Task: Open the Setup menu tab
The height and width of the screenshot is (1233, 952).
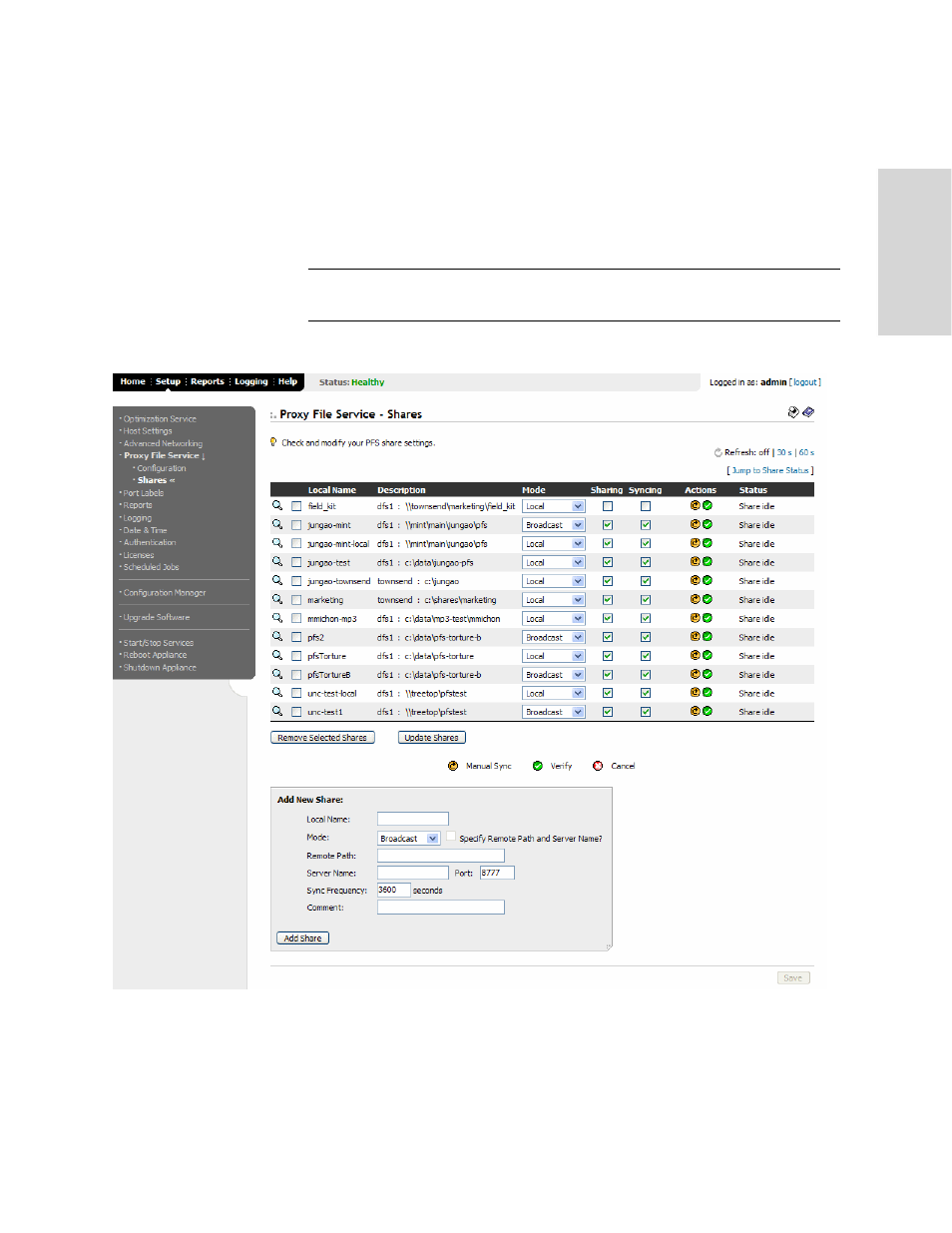Action: coord(168,381)
